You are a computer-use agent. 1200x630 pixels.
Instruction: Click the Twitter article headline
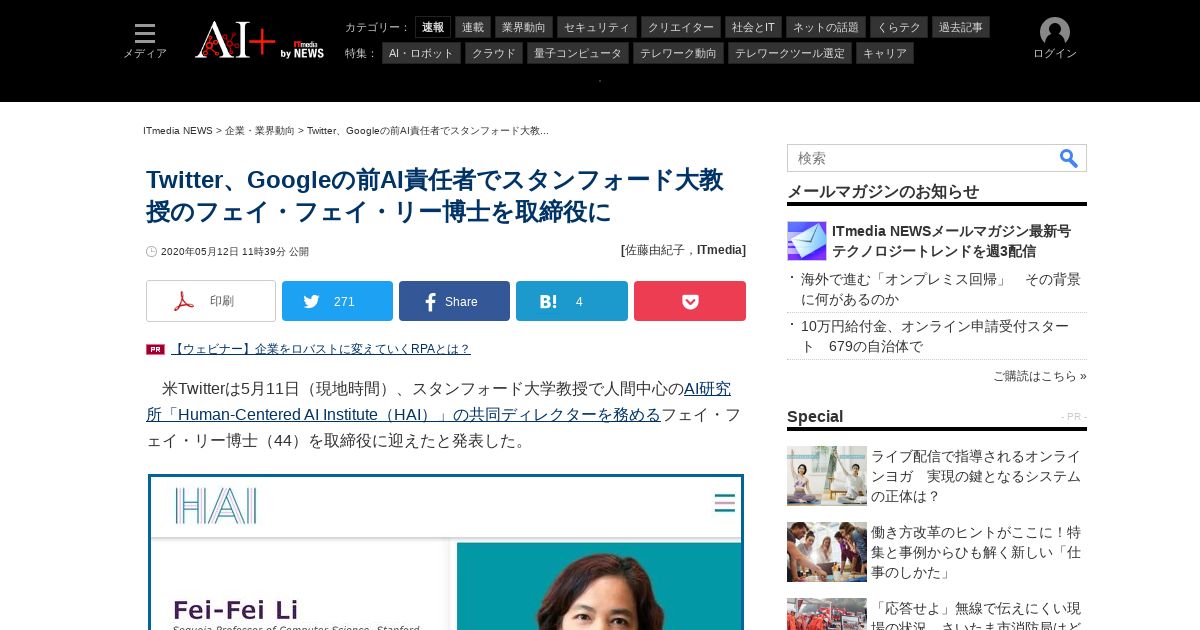click(x=435, y=196)
